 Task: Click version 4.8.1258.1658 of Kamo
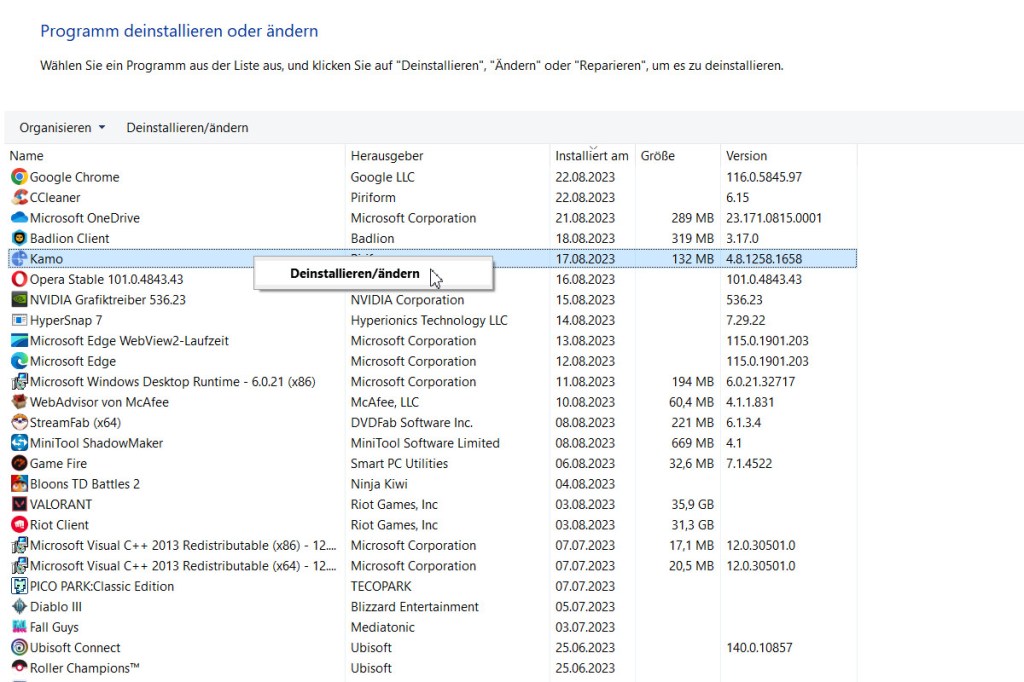[x=764, y=259]
